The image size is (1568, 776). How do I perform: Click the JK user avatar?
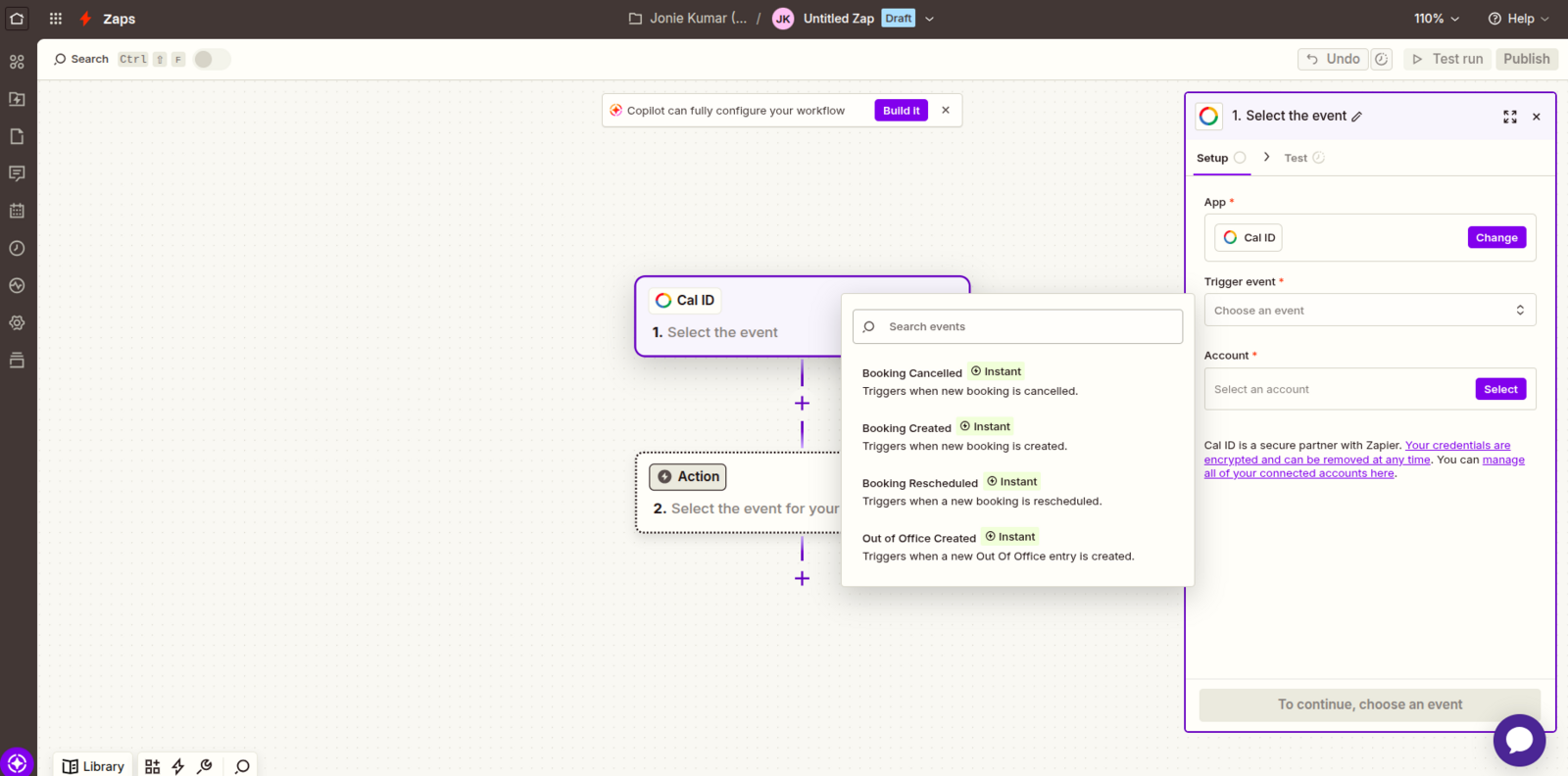[x=783, y=19]
